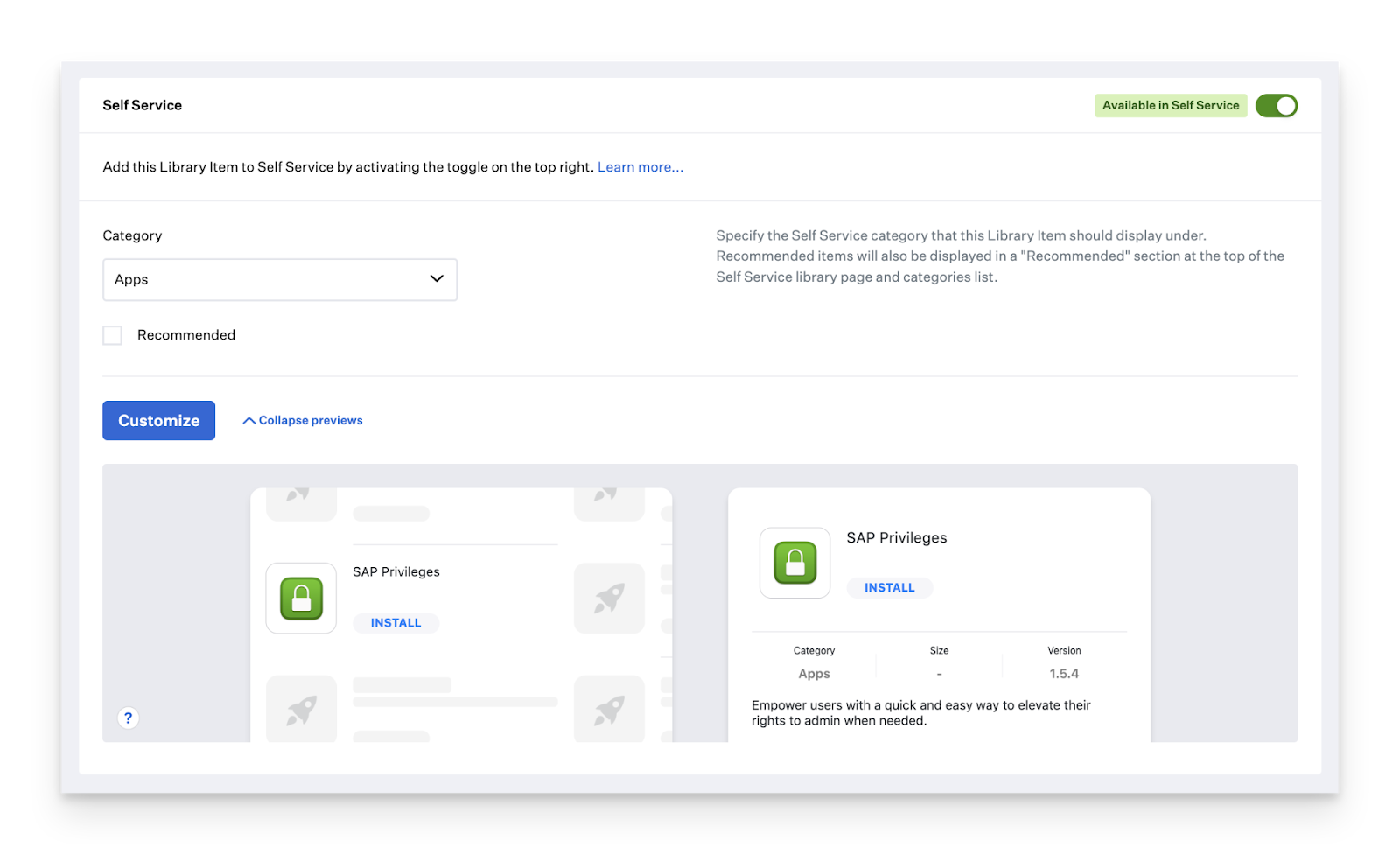Click the bottom-right rocket placeholder icon in list preview
This screenshot has height=855, width=1400.
(609, 709)
